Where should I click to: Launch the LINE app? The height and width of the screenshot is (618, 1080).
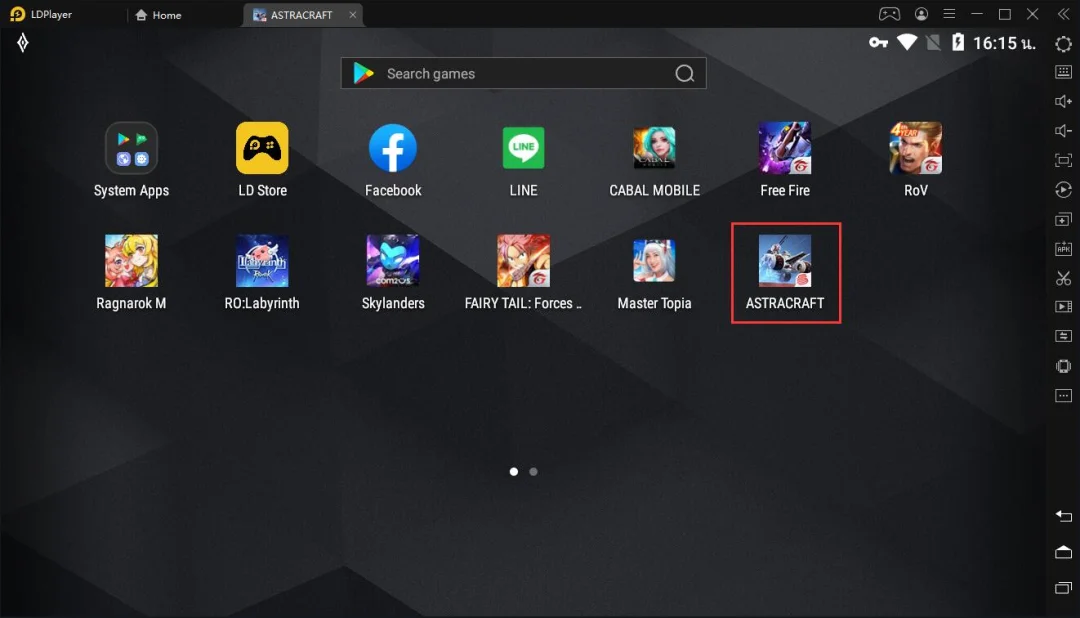tap(523, 148)
